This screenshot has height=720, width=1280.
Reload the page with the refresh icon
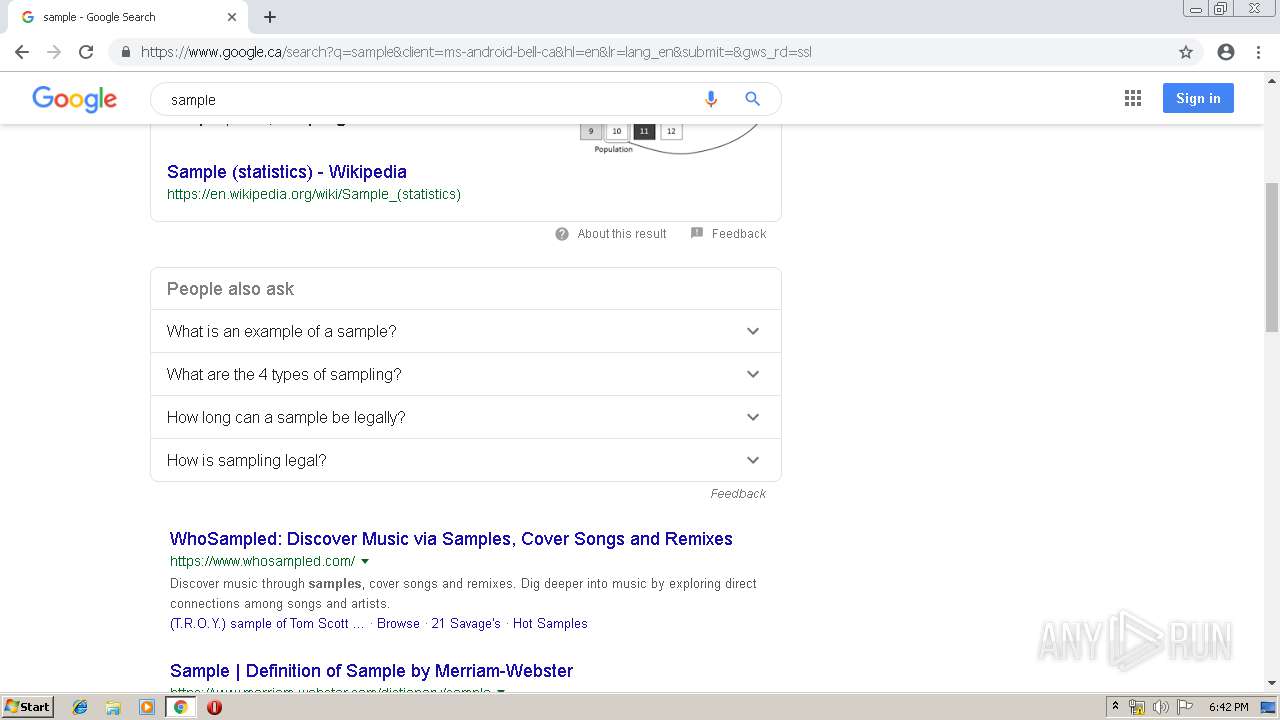pyautogui.click(x=86, y=52)
